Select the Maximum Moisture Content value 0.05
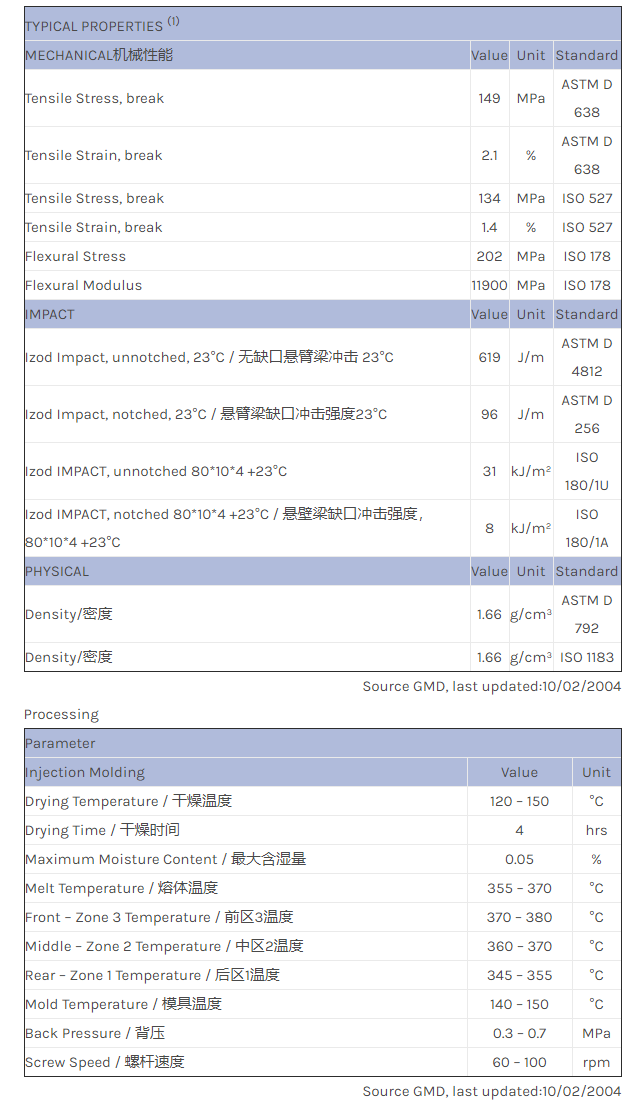The height and width of the screenshot is (1117, 636). [519, 859]
